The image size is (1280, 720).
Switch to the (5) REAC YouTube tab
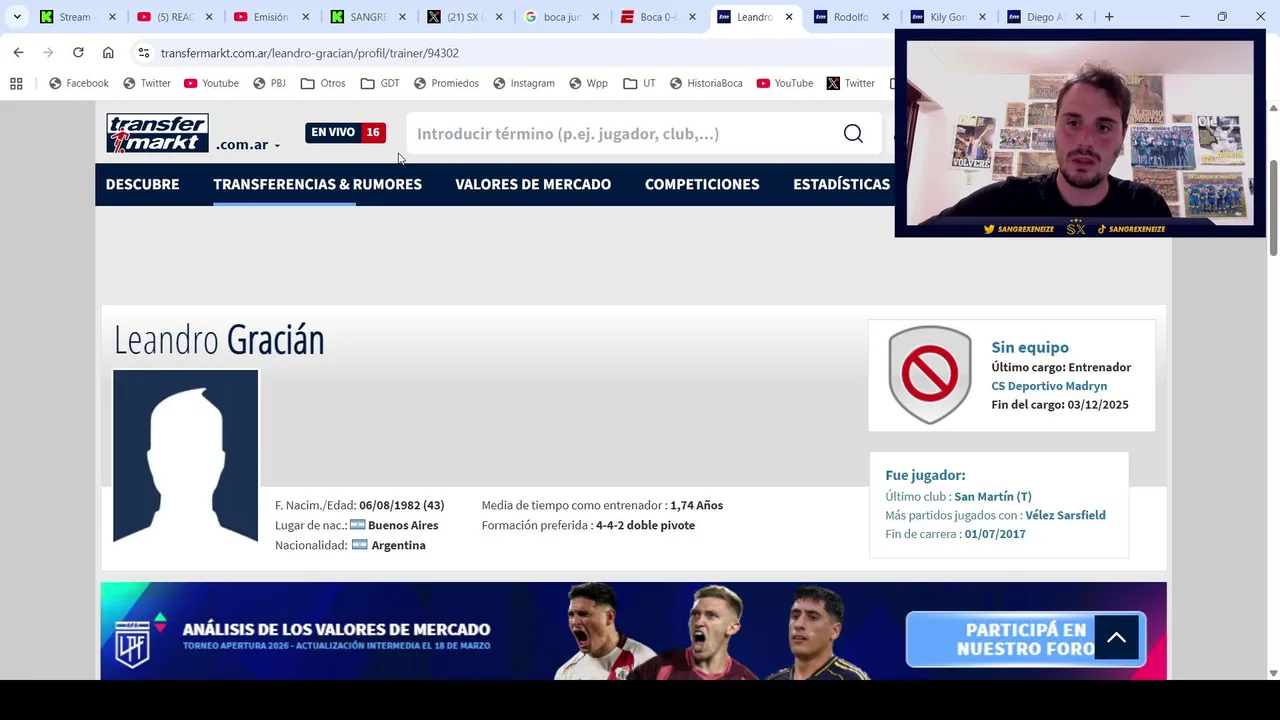click(x=172, y=17)
